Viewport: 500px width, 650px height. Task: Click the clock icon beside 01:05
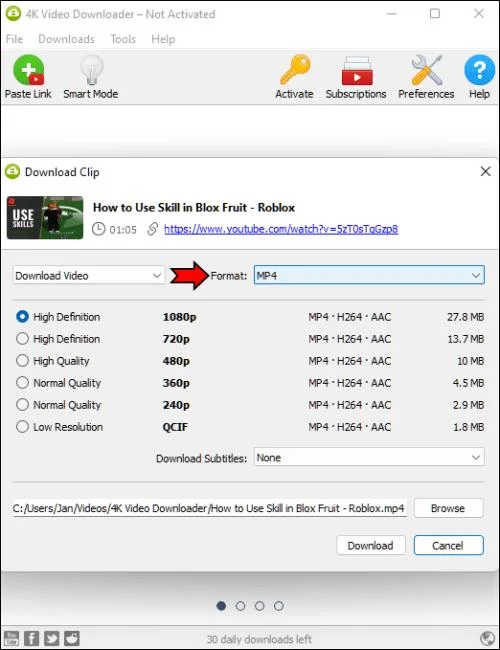99,229
